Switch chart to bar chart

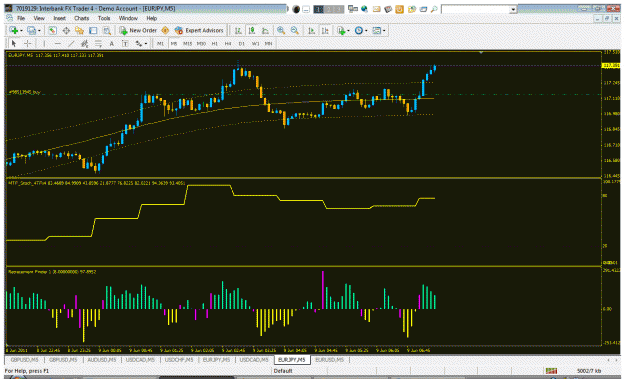(238, 30)
